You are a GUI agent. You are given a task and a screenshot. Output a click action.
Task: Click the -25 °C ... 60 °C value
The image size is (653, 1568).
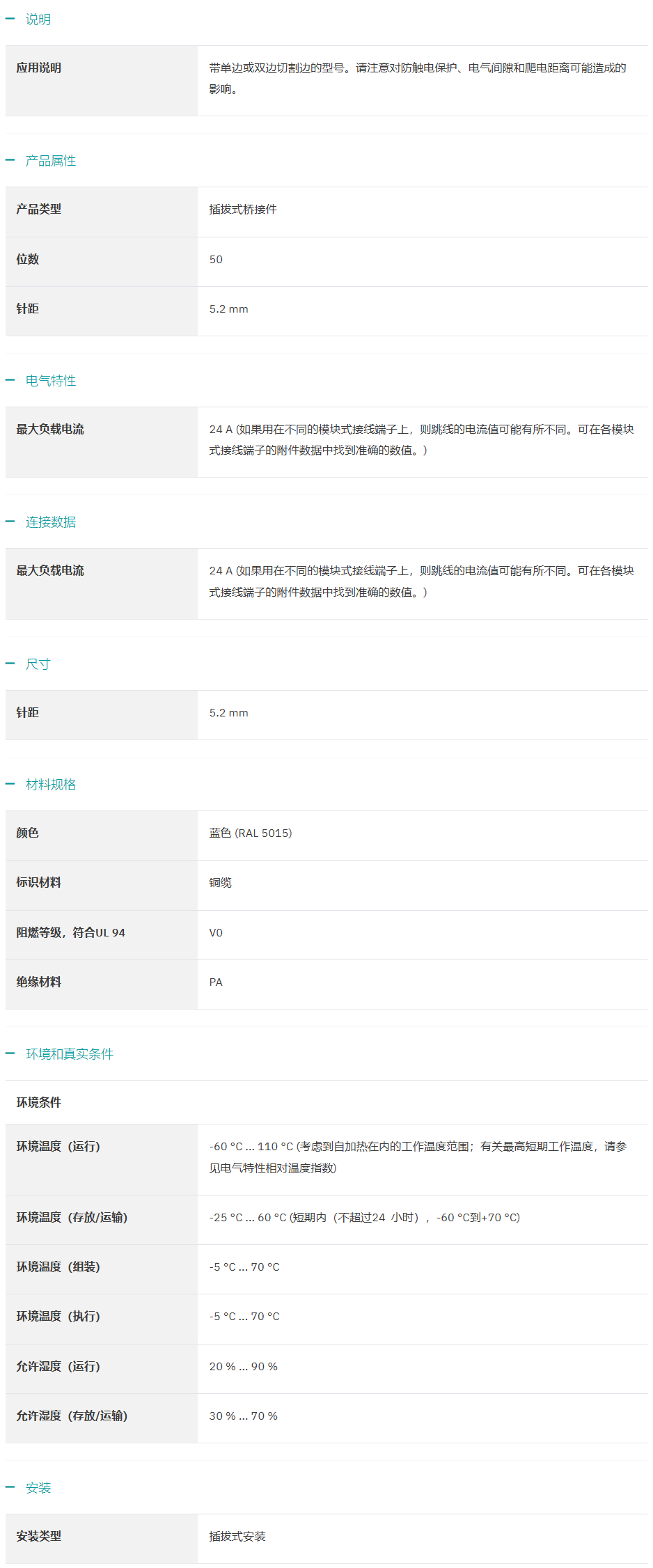(x=365, y=1218)
